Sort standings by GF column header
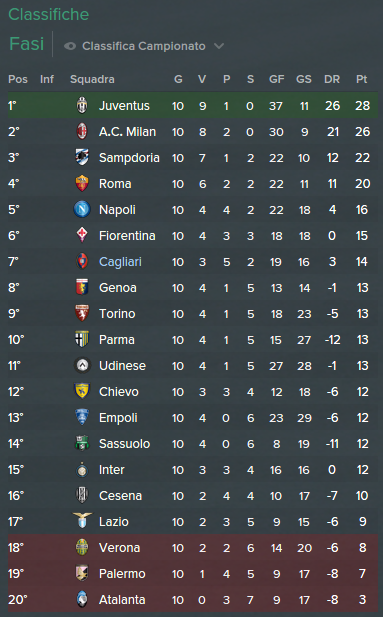Viewport: 383px width, 617px height. tap(276, 79)
